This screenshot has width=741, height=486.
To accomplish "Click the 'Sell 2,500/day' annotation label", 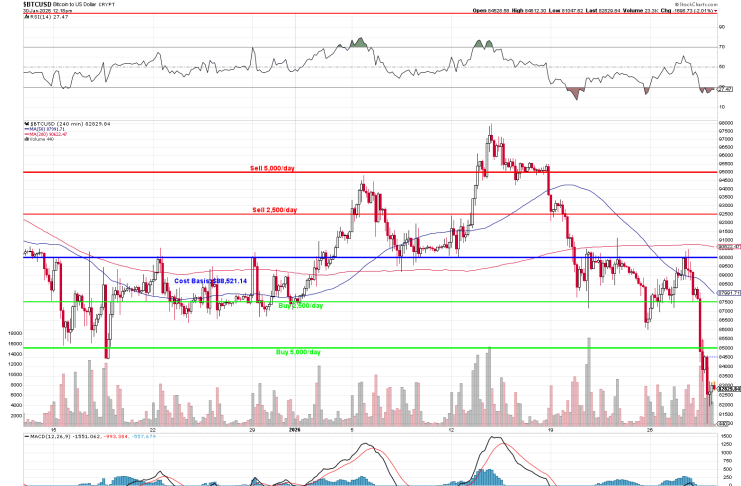I will (274, 211).
